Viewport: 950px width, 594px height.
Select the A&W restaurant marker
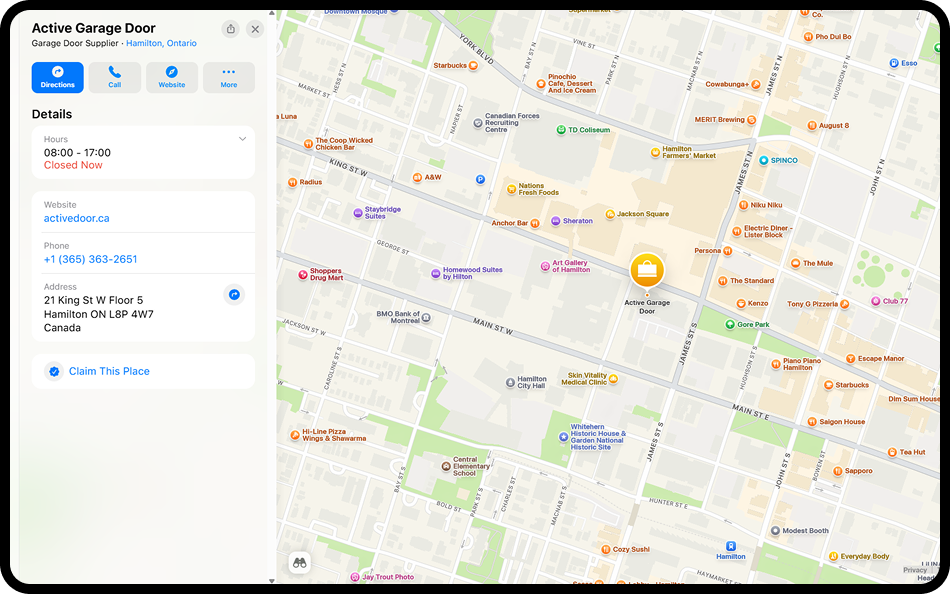pyautogui.click(x=417, y=178)
